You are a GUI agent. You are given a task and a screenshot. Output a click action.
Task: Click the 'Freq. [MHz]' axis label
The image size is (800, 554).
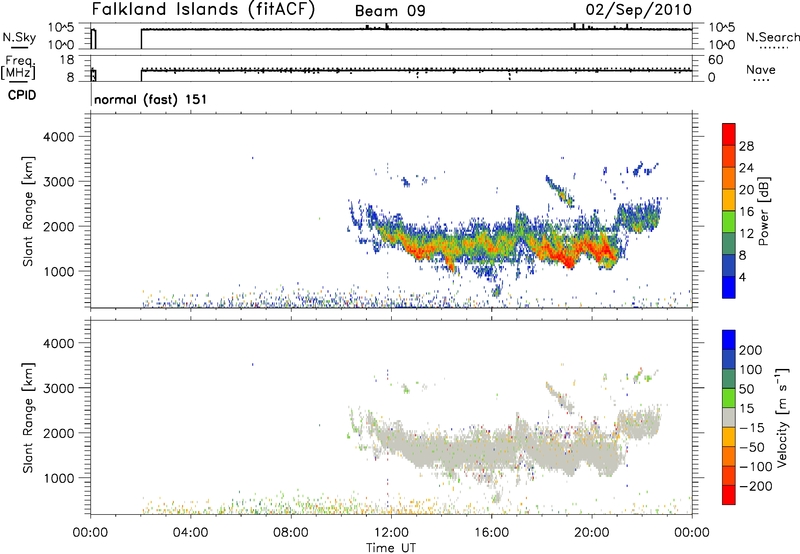coord(18,68)
